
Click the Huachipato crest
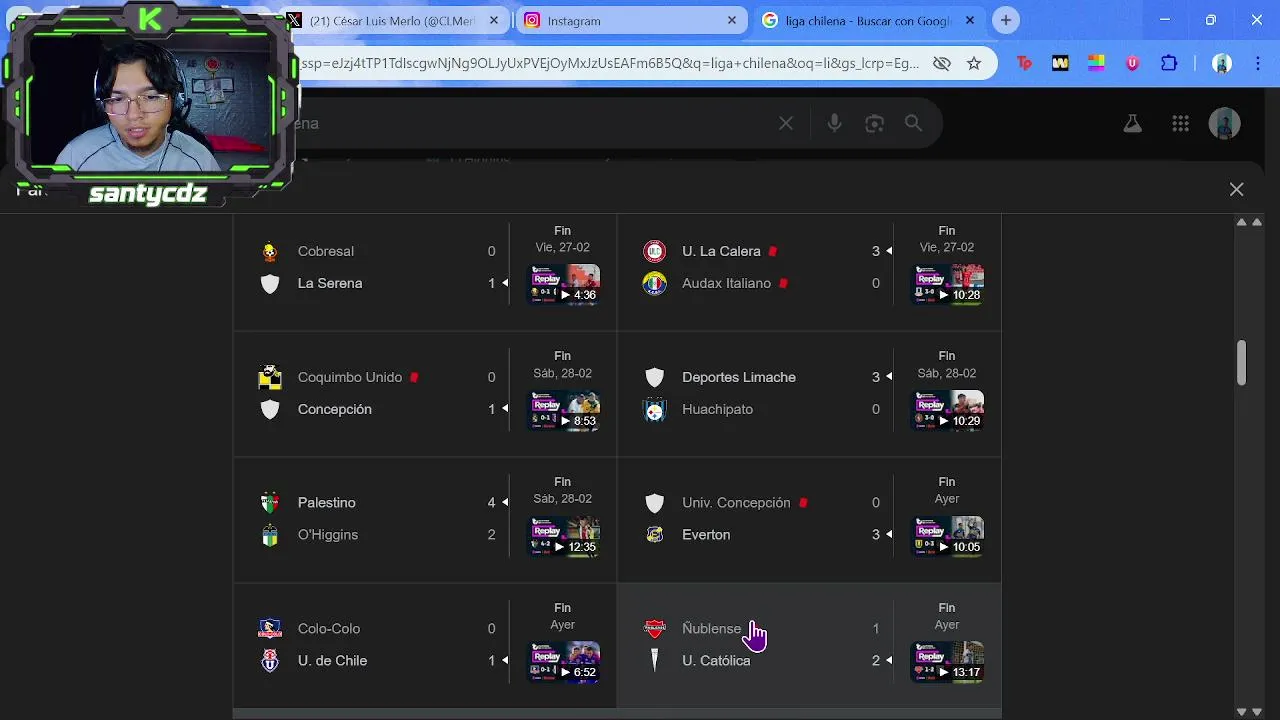(654, 409)
